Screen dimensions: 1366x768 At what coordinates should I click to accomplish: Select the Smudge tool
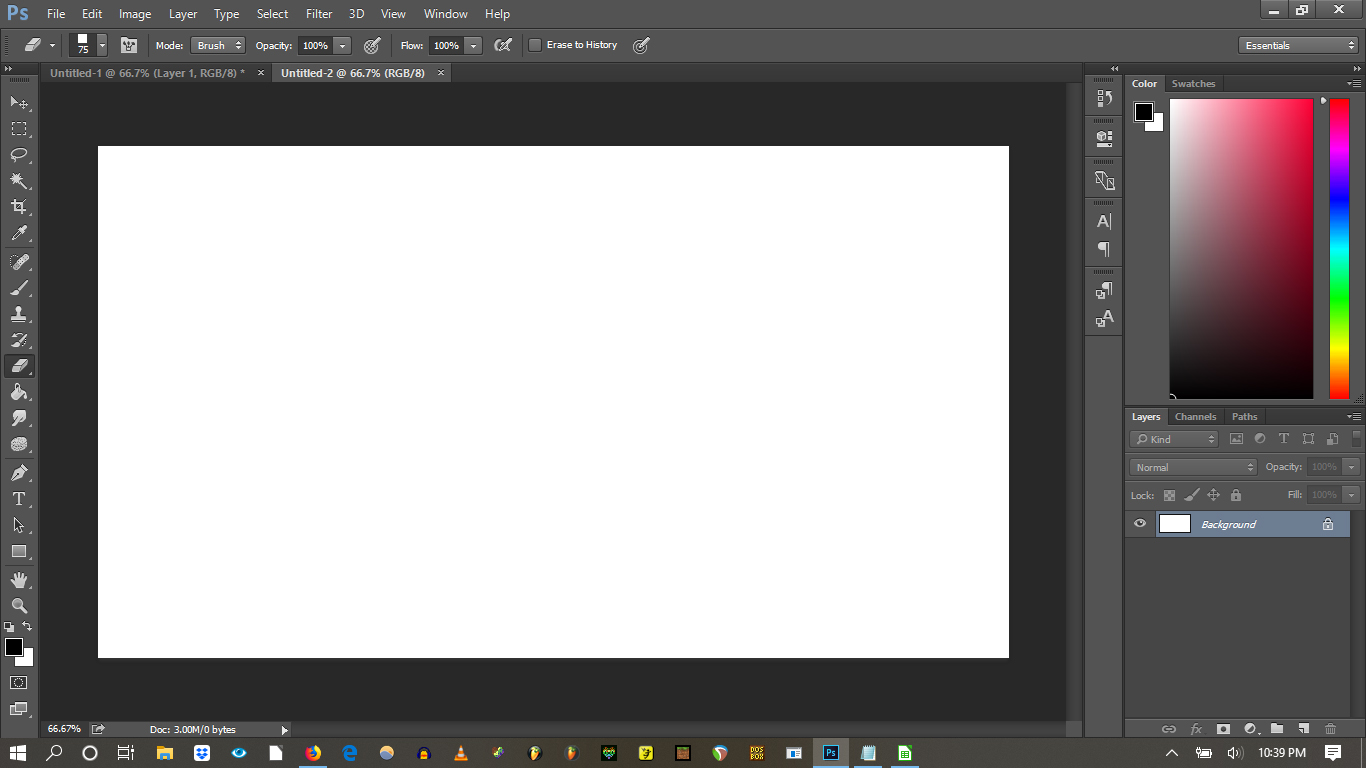coord(19,418)
